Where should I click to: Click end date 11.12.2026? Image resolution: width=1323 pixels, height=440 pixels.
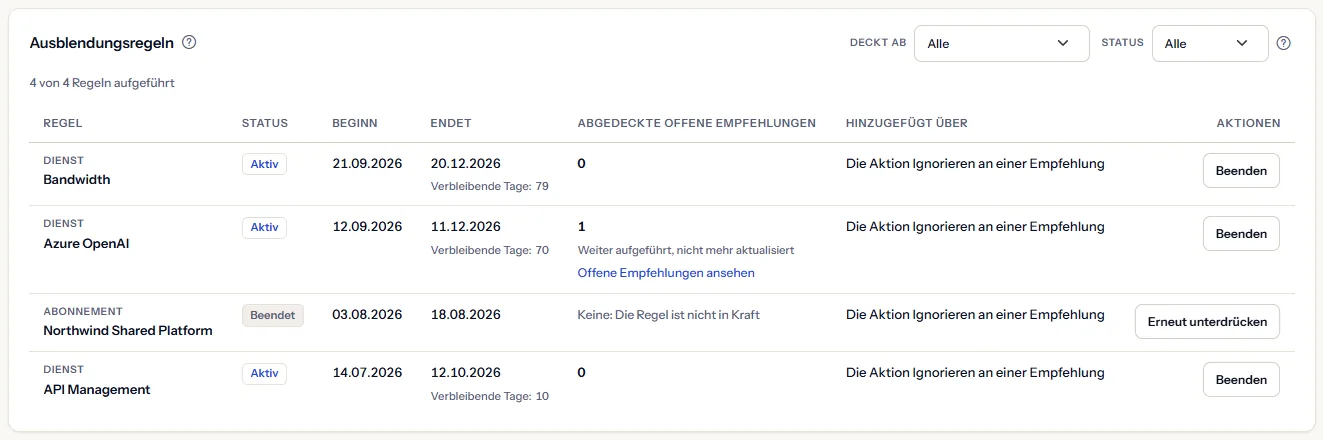click(465, 227)
